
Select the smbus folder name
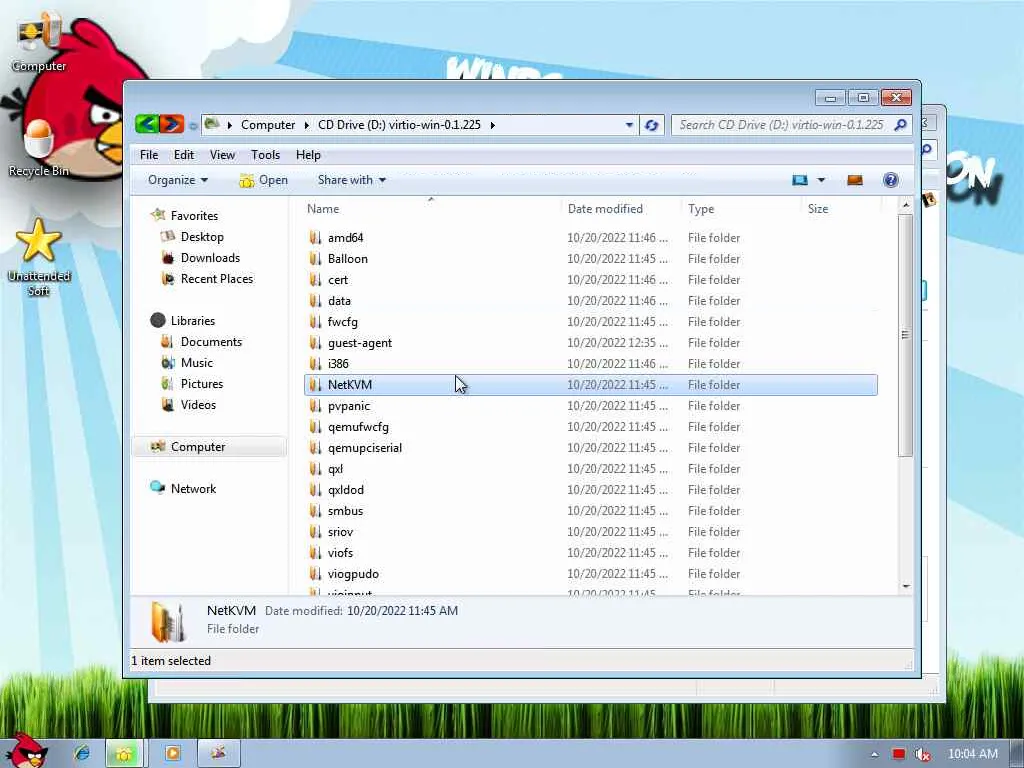click(345, 511)
